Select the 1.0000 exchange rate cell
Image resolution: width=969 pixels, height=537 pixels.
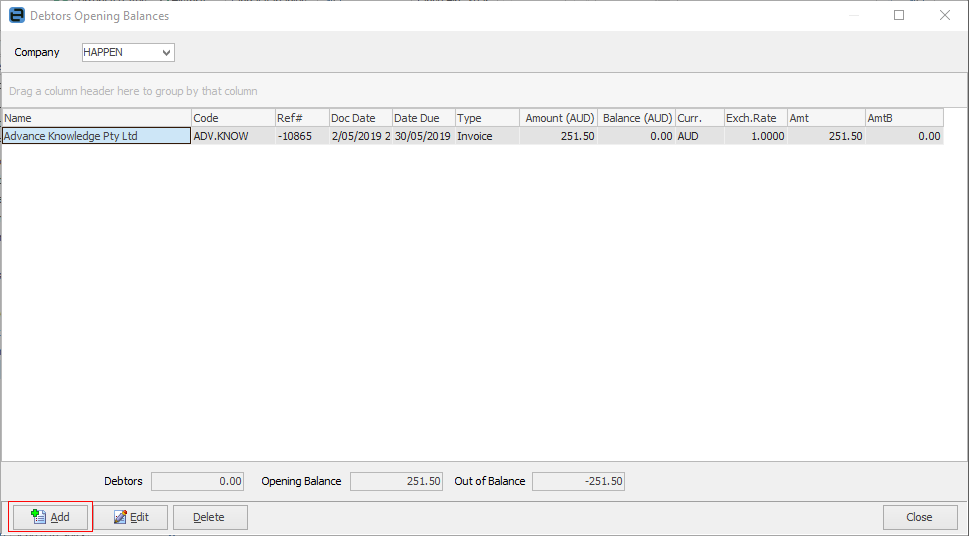click(x=756, y=136)
